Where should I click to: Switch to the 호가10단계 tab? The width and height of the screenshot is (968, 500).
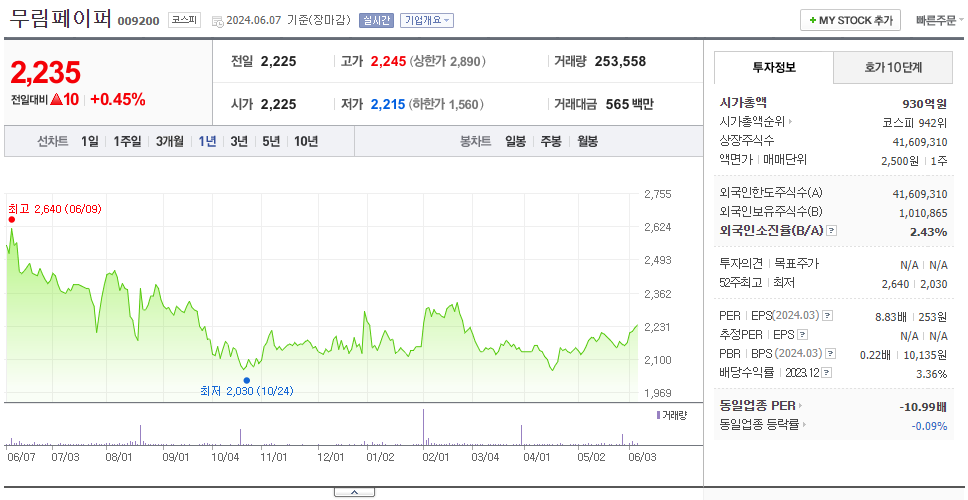pyautogui.click(x=893, y=67)
